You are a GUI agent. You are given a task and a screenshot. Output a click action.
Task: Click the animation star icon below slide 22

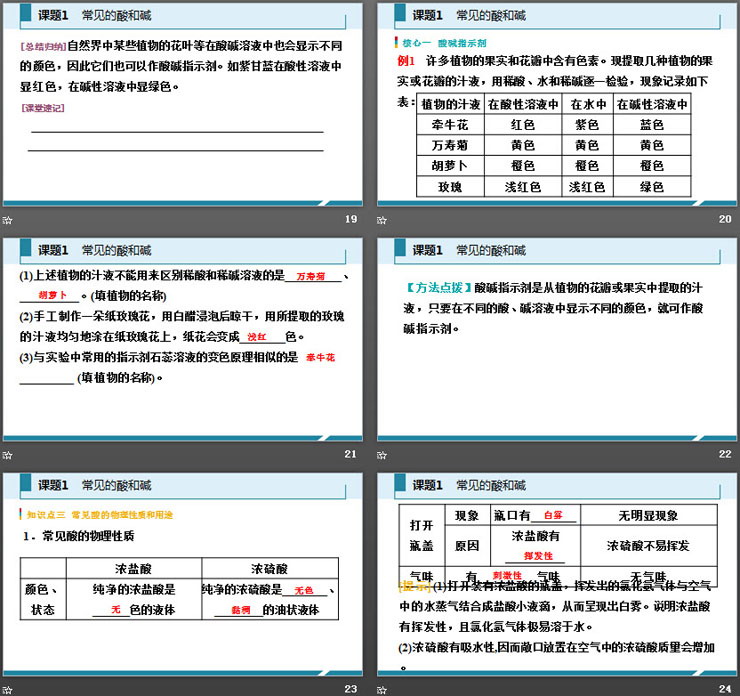[383, 455]
